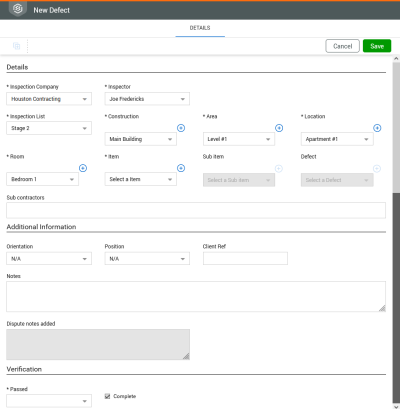The height and width of the screenshot is (409, 400).
Task: Add a new Area with plus icon
Action: pyautogui.click(x=279, y=128)
